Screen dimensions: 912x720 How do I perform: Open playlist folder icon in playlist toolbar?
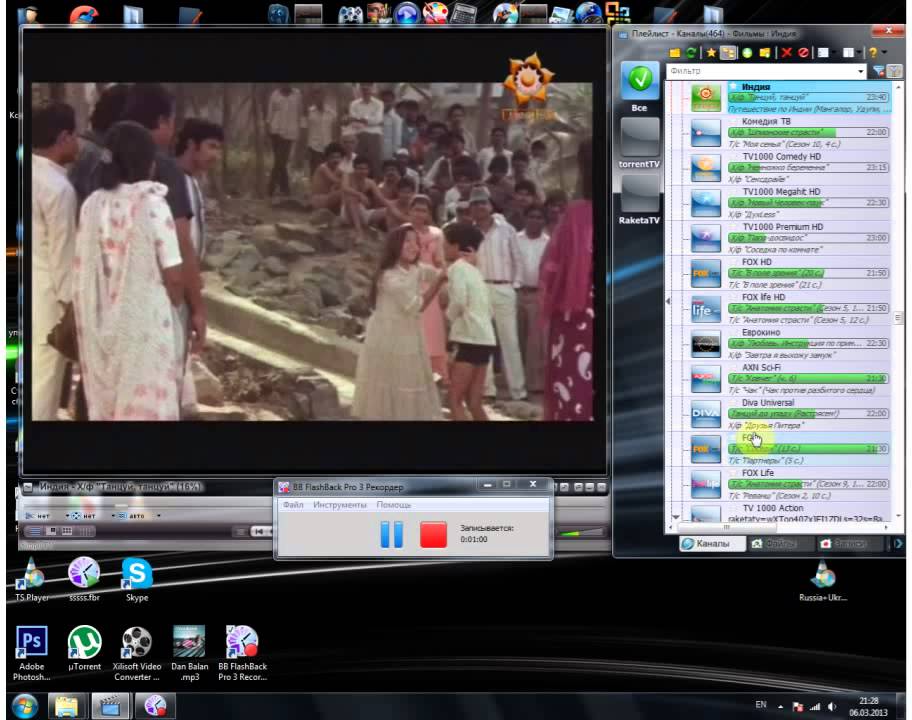[x=675, y=53]
